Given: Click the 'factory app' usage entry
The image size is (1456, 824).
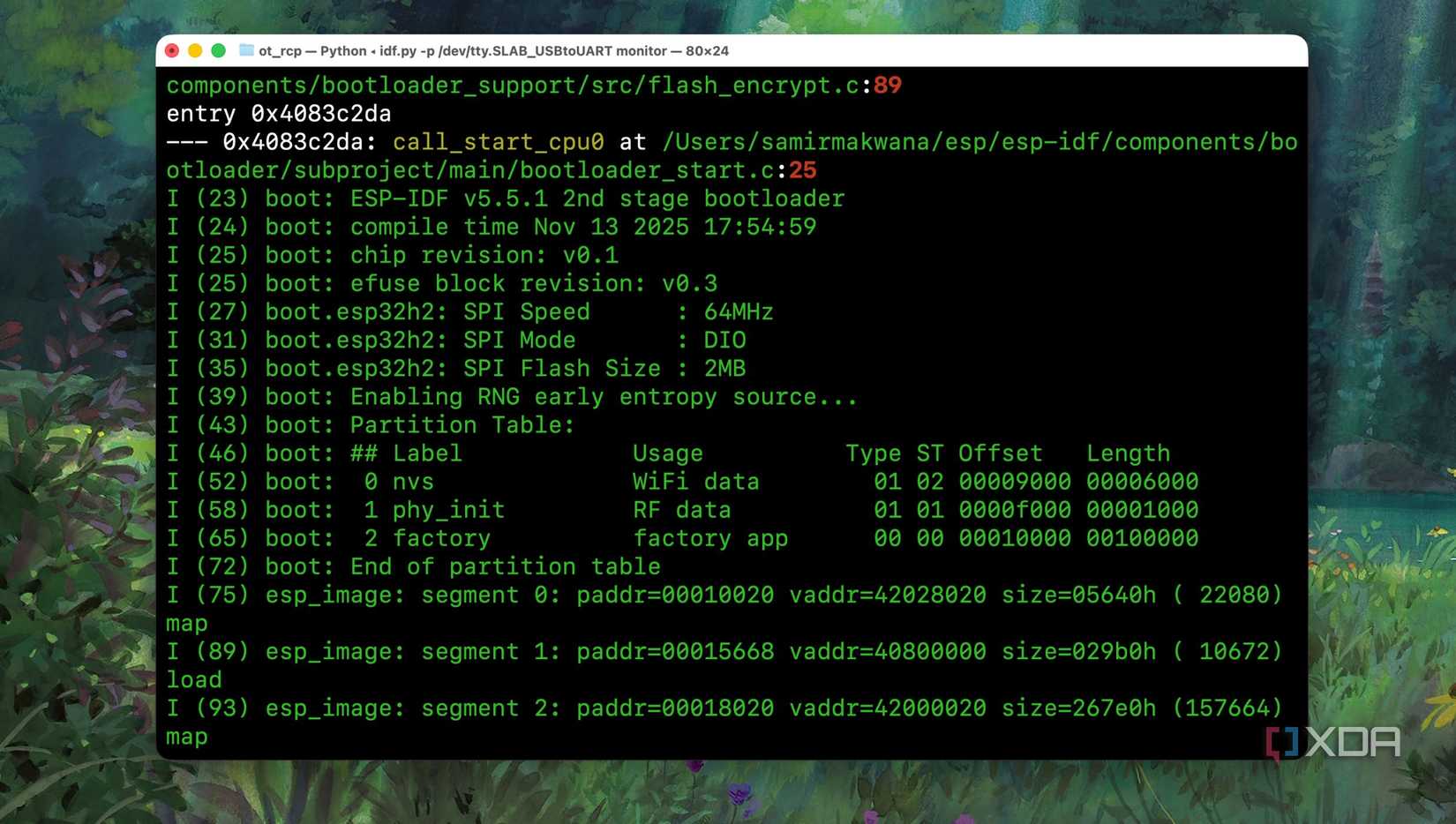Looking at the screenshot, I should [710, 538].
